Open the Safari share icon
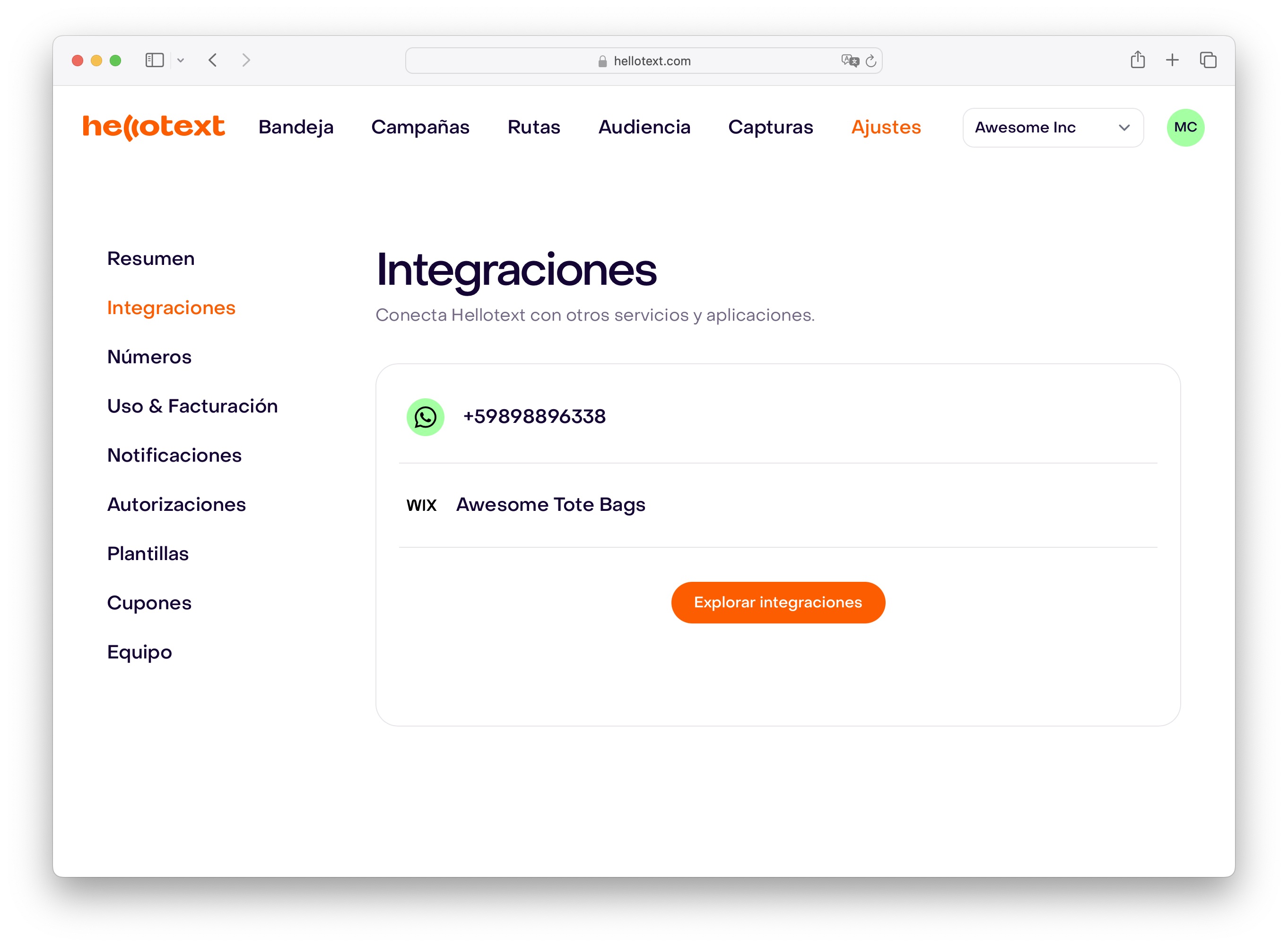Image resolution: width=1288 pixels, height=947 pixels. click(x=1138, y=60)
